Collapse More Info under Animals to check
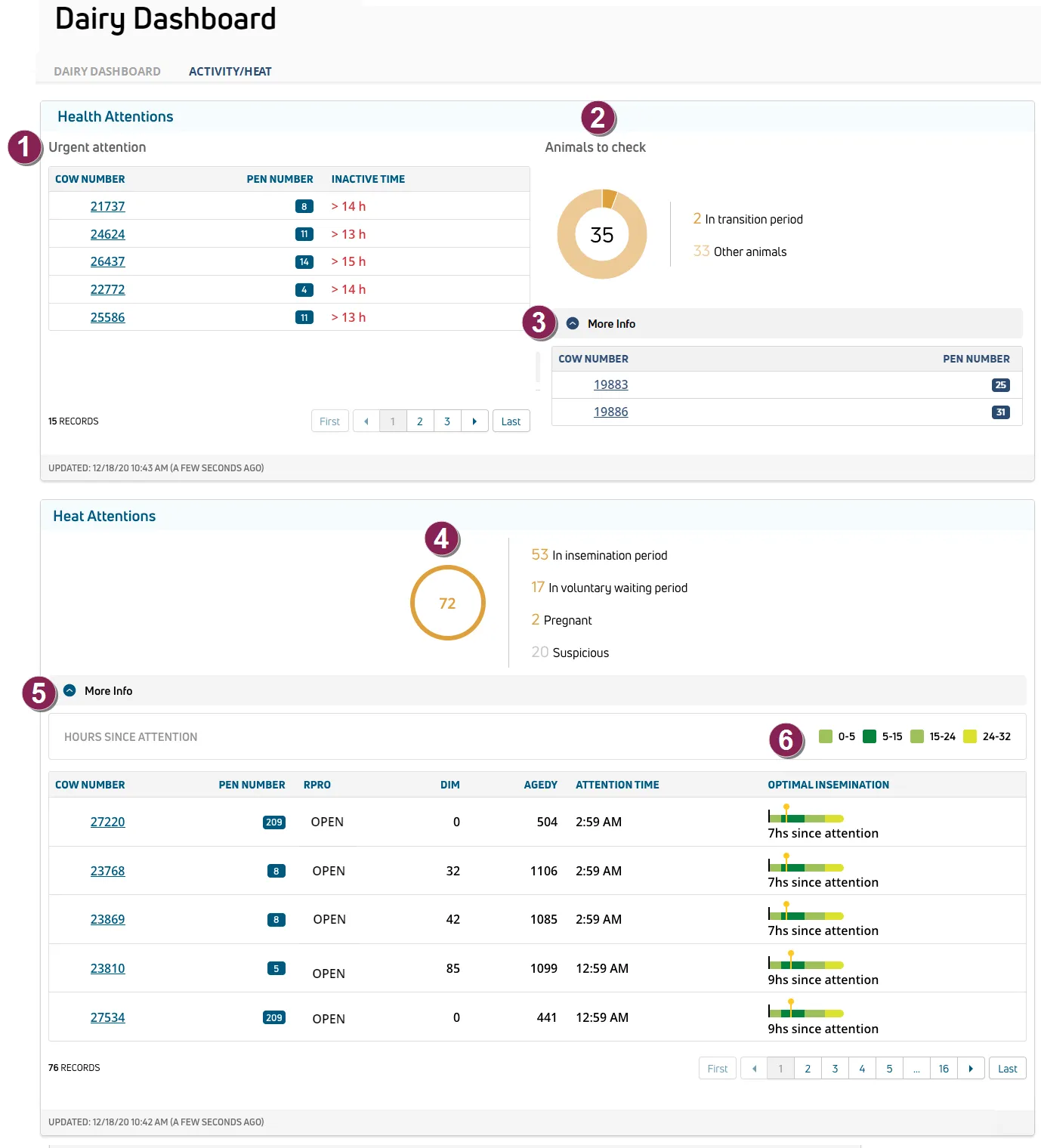Viewport: 1041px width, 1148px height. (x=573, y=323)
